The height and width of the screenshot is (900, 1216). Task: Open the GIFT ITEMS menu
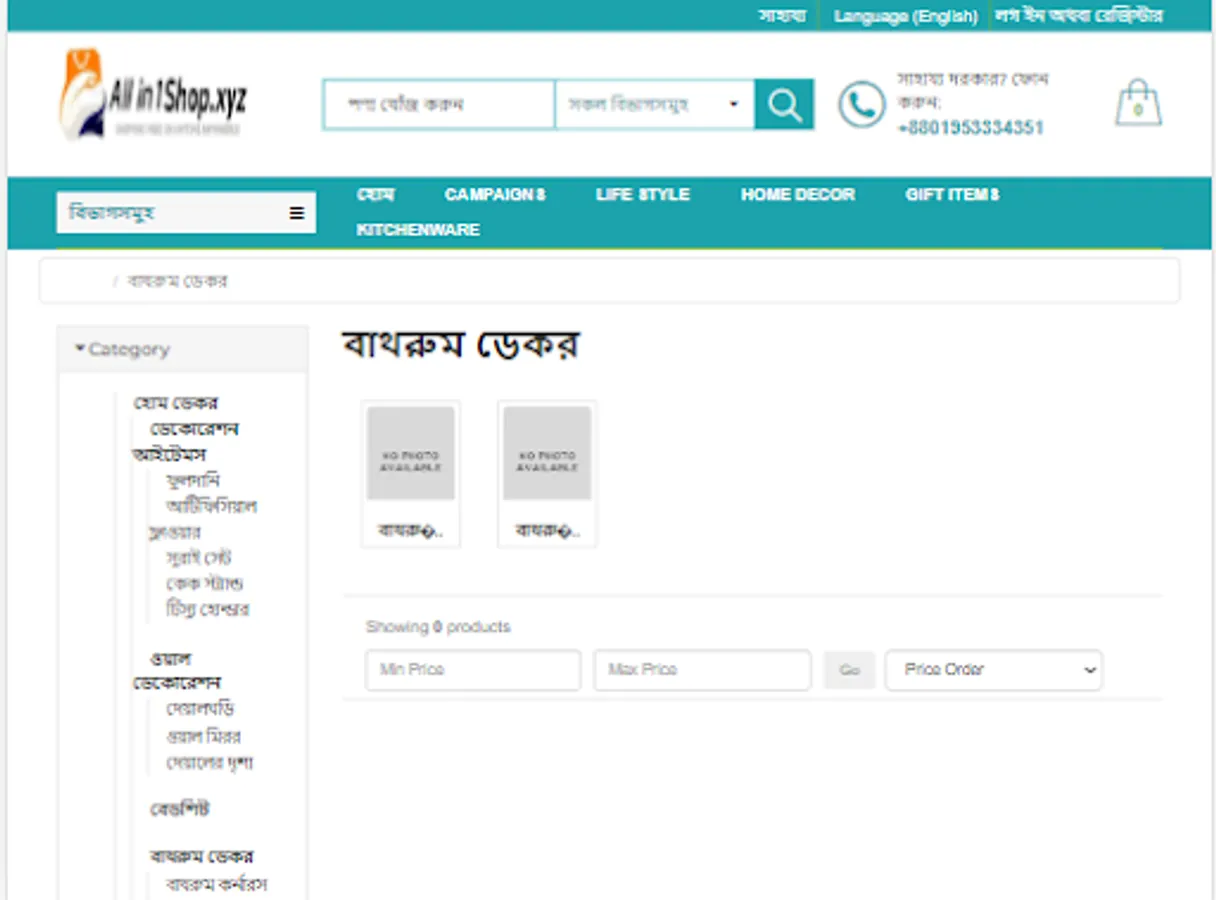952,194
